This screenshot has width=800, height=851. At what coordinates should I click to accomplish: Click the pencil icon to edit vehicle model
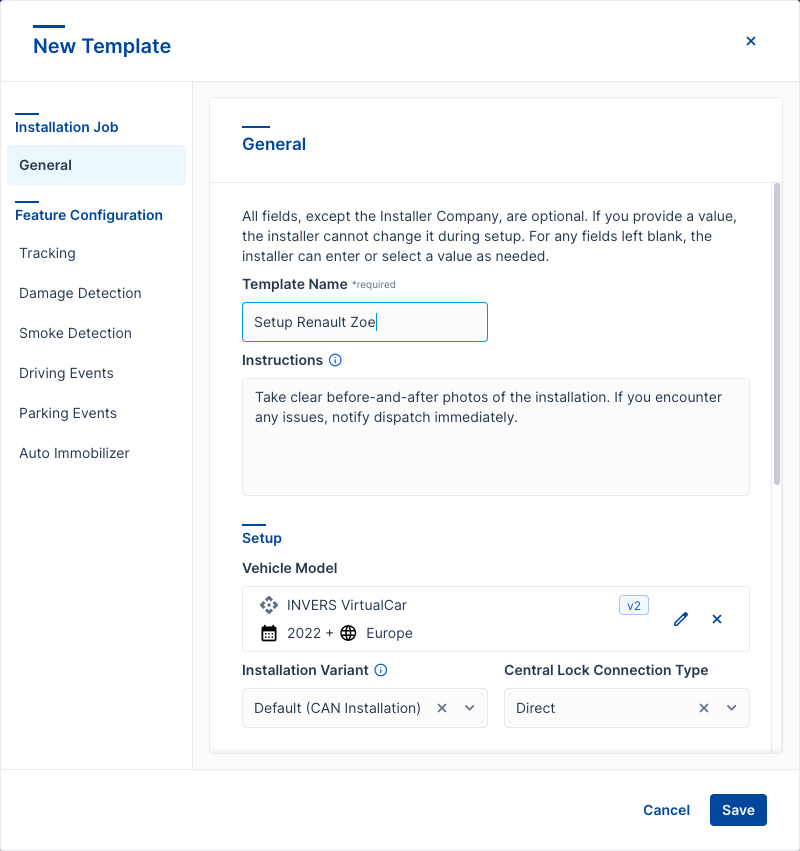(x=681, y=619)
